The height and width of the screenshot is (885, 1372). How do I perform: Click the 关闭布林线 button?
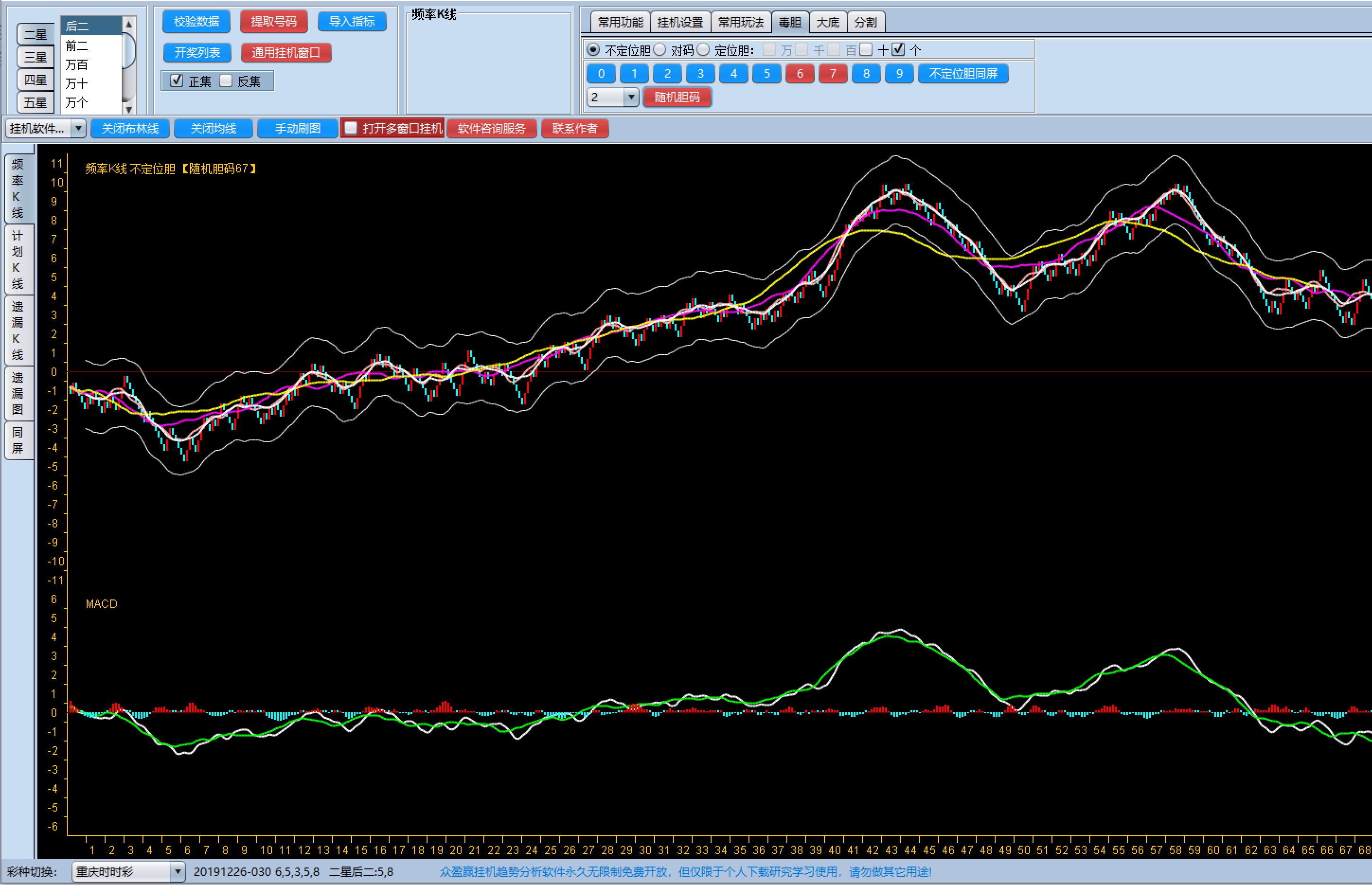130,128
